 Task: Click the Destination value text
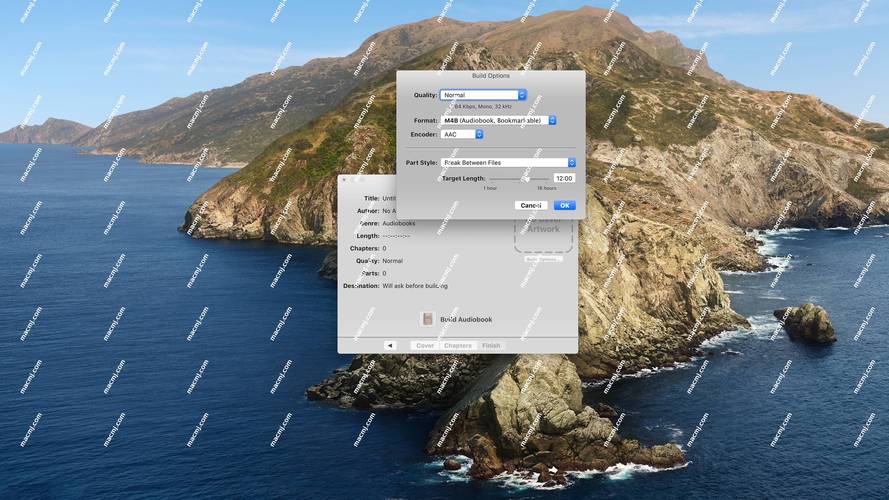coord(415,286)
